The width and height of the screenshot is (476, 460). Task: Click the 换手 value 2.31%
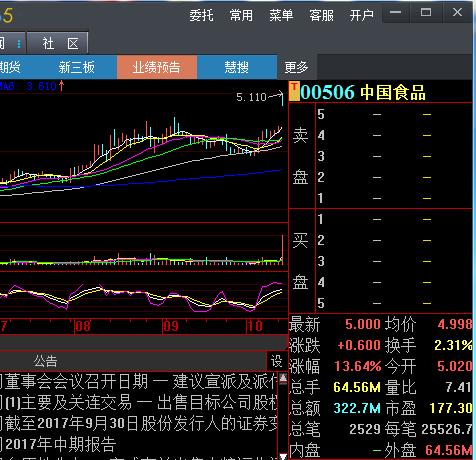pyautogui.click(x=453, y=345)
